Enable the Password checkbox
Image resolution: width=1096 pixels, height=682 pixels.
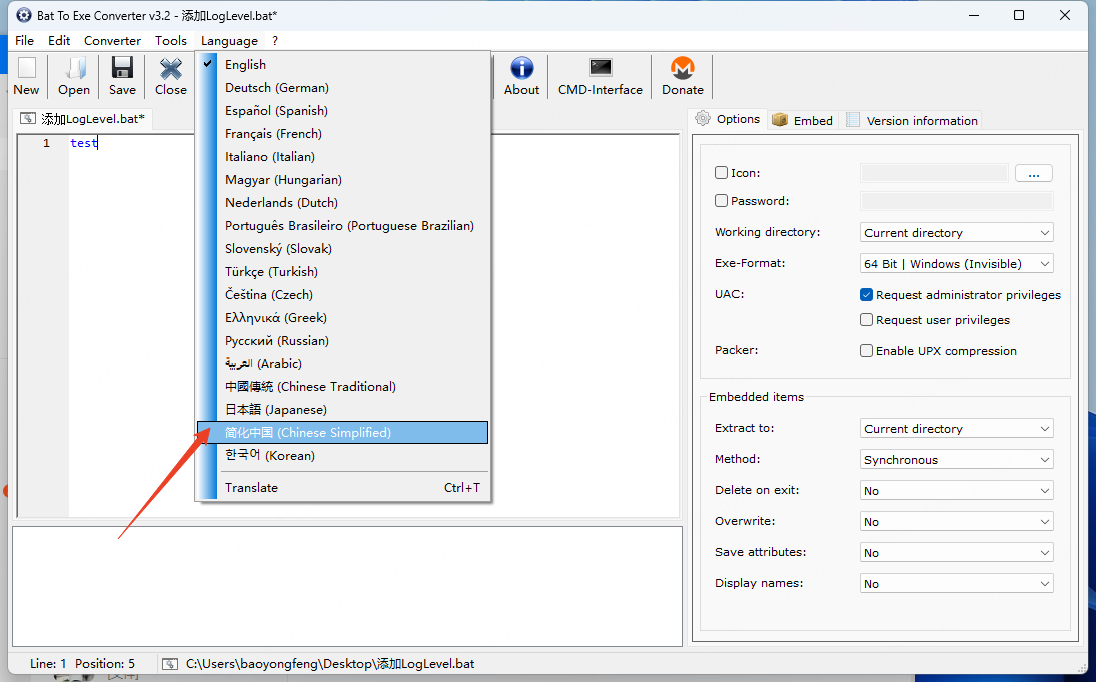721,201
